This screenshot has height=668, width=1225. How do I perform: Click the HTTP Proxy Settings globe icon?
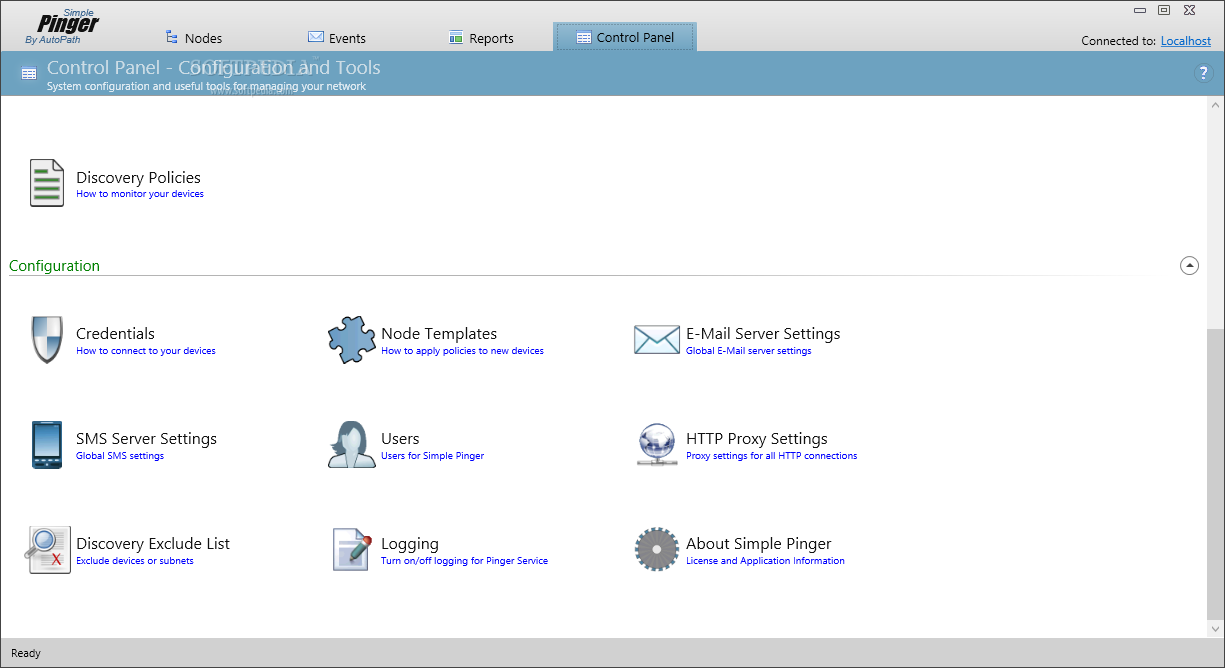point(657,445)
